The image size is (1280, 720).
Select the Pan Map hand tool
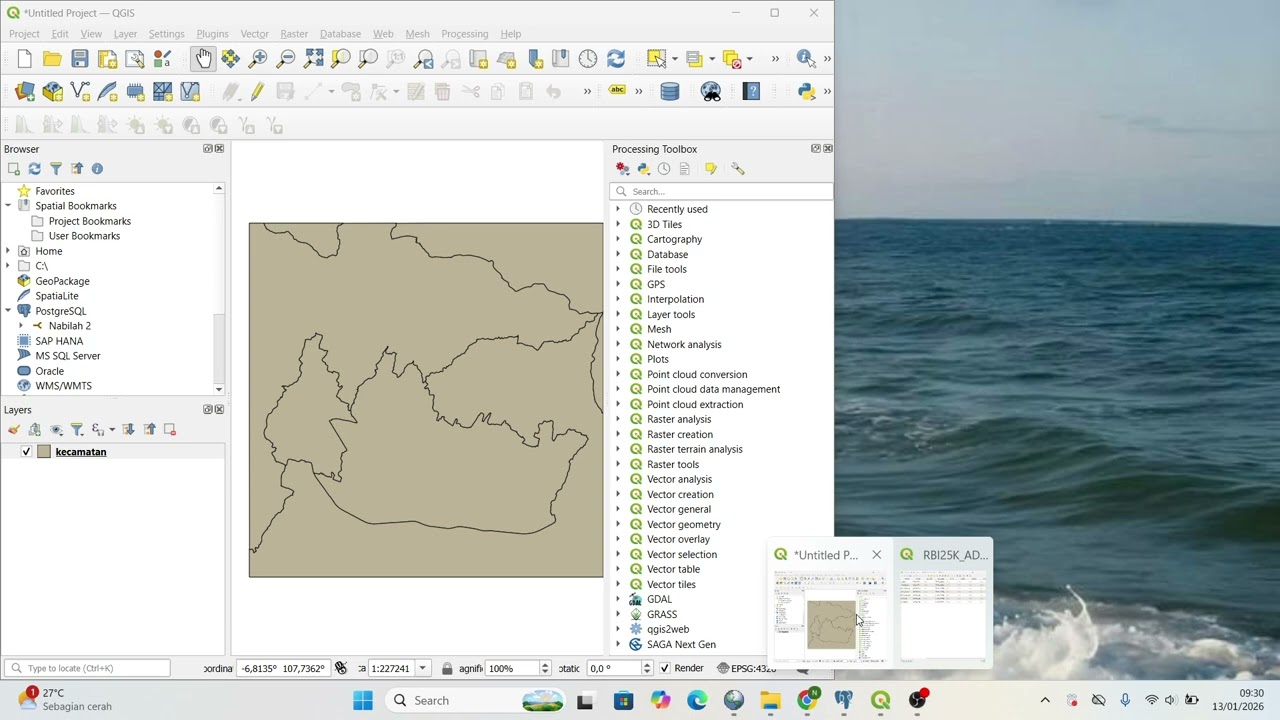203,59
